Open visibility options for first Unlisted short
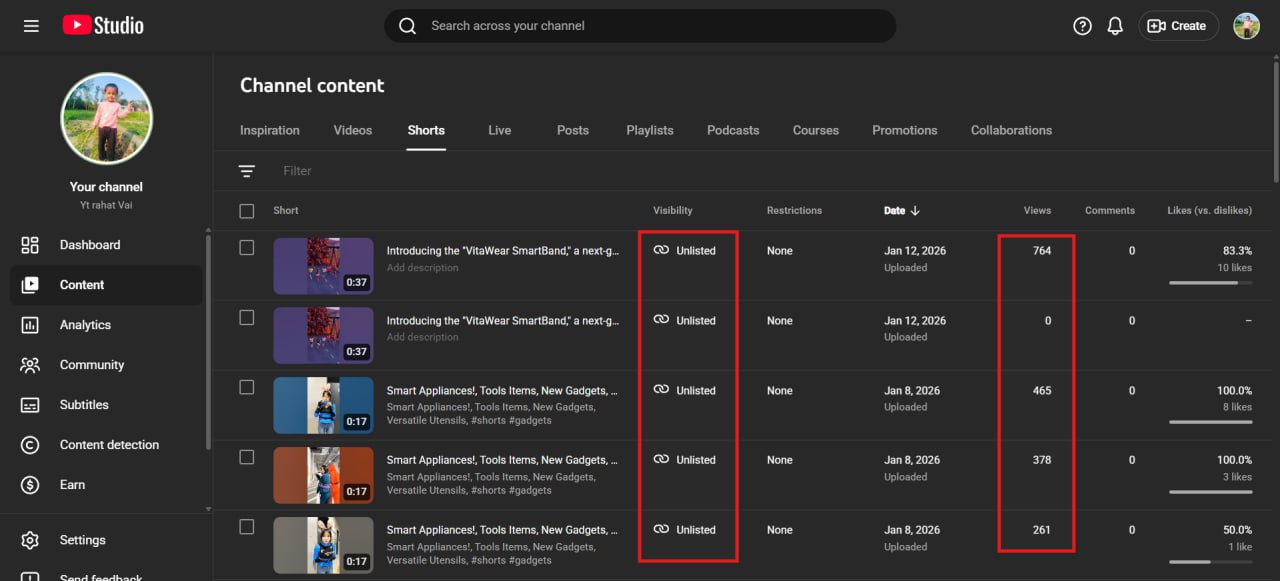 pyautogui.click(x=686, y=251)
